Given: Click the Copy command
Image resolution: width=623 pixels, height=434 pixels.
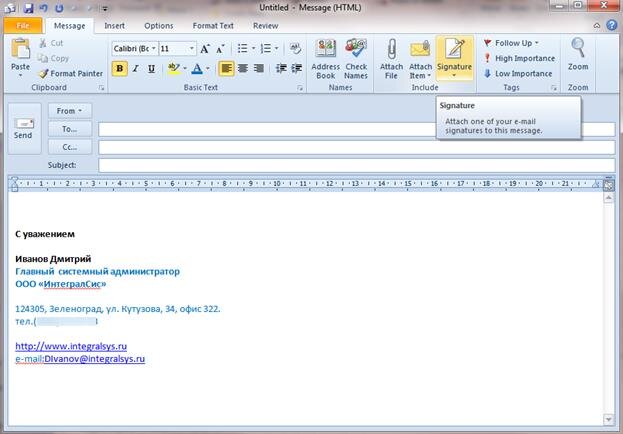Looking at the screenshot, I should click(x=53, y=58).
